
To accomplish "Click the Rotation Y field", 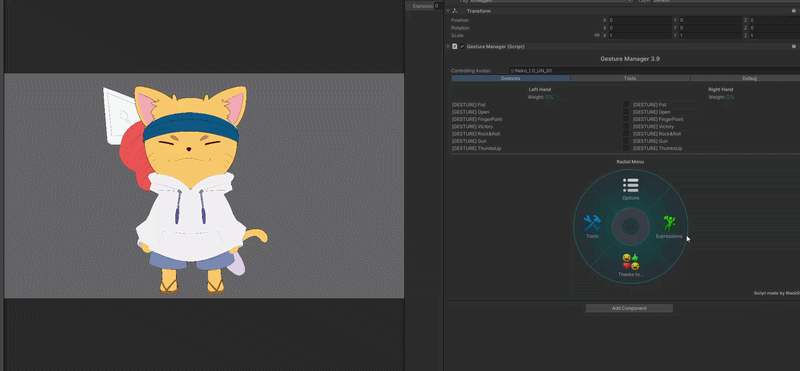I will (710, 28).
